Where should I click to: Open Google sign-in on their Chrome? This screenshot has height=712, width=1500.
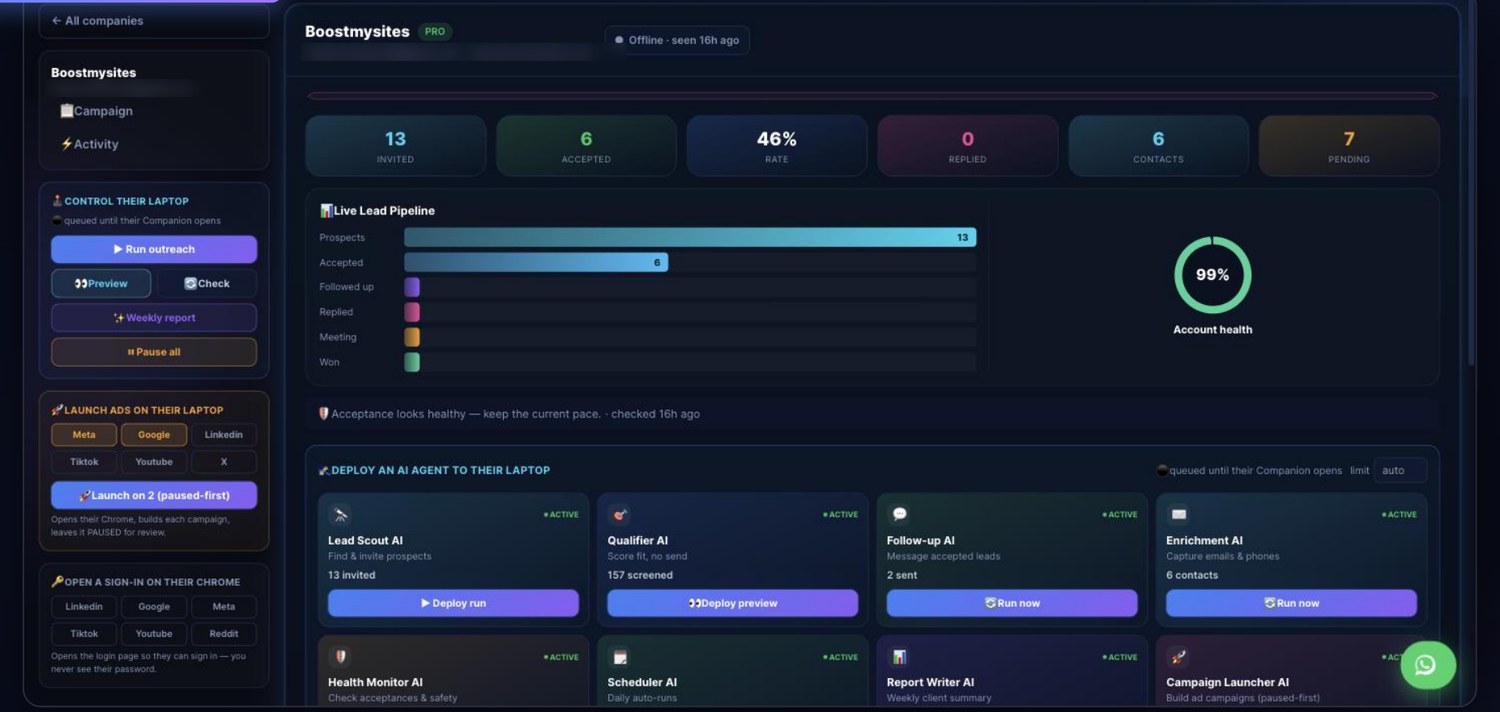[x=154, y=607]
